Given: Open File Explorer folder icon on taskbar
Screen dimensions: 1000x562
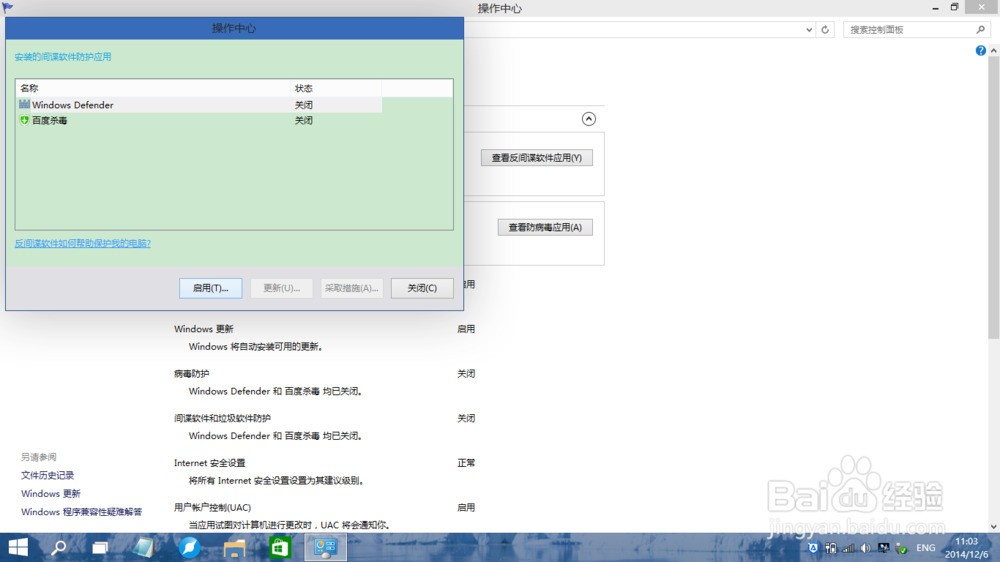Looking at the screenshot, I should pos(234,548).
